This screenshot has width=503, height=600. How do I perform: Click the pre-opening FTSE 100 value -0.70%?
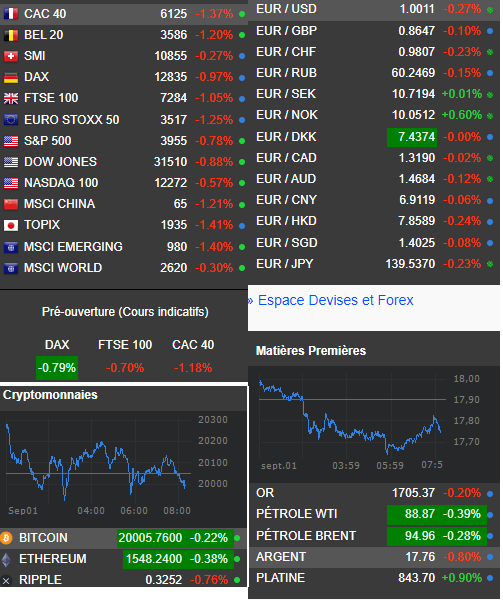coord(125,368)
